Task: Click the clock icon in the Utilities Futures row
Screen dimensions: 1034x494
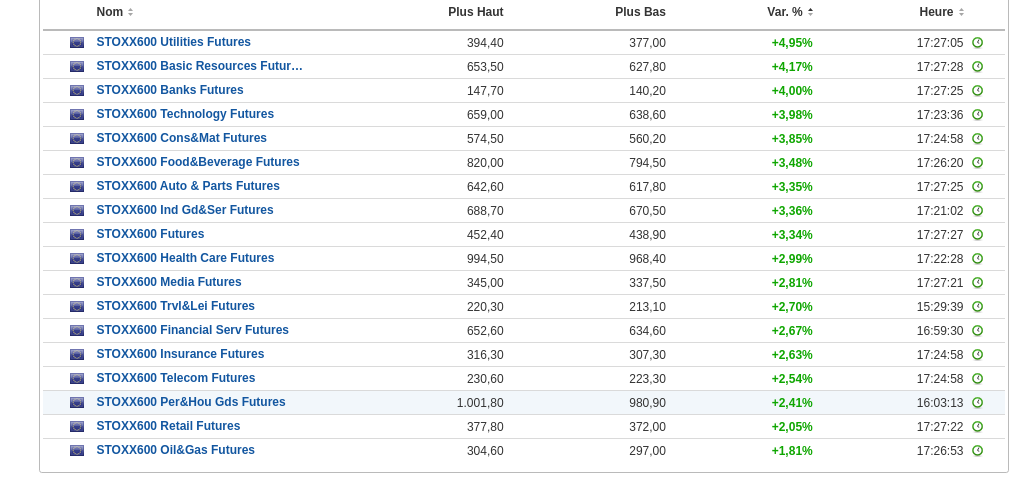Action: tap(977, 43)
